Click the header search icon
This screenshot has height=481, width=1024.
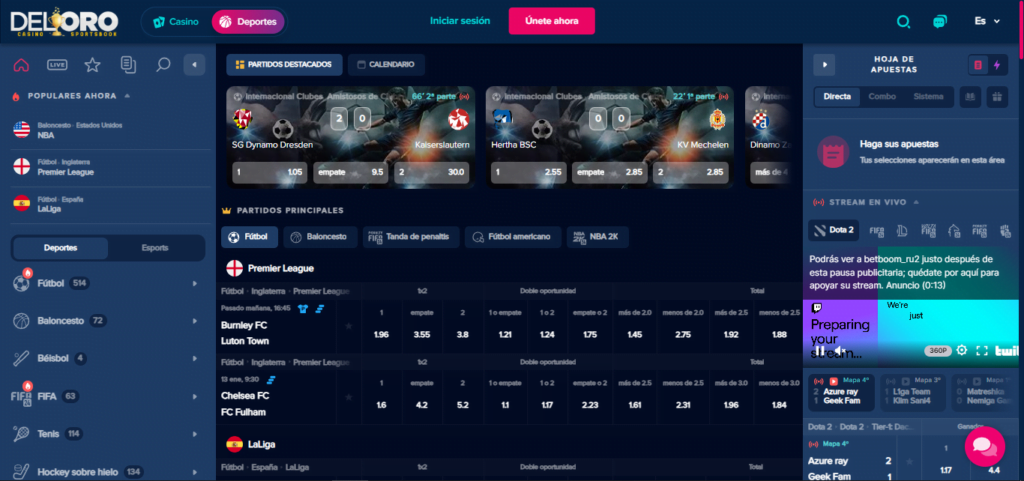coord(903,21)
